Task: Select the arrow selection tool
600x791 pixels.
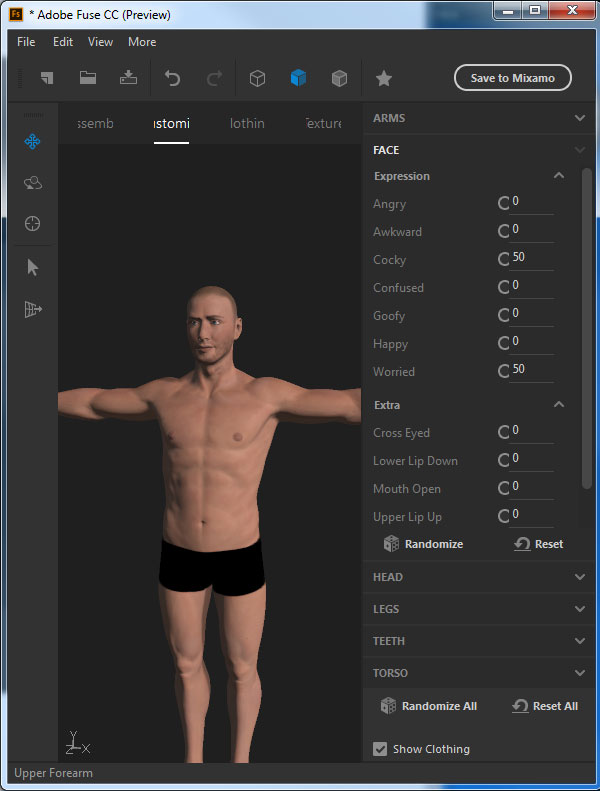Action: 32,267
